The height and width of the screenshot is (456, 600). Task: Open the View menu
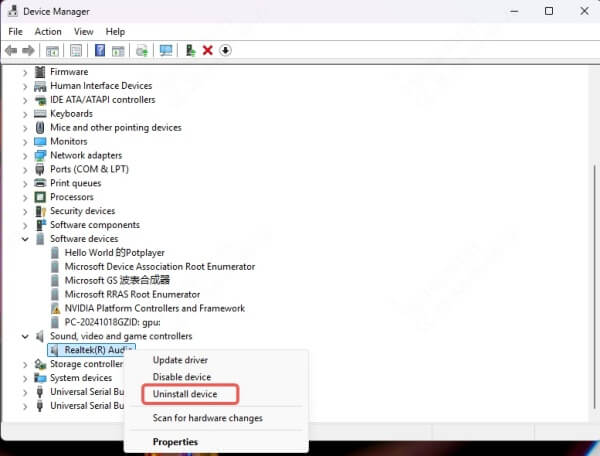coord(83,31)
